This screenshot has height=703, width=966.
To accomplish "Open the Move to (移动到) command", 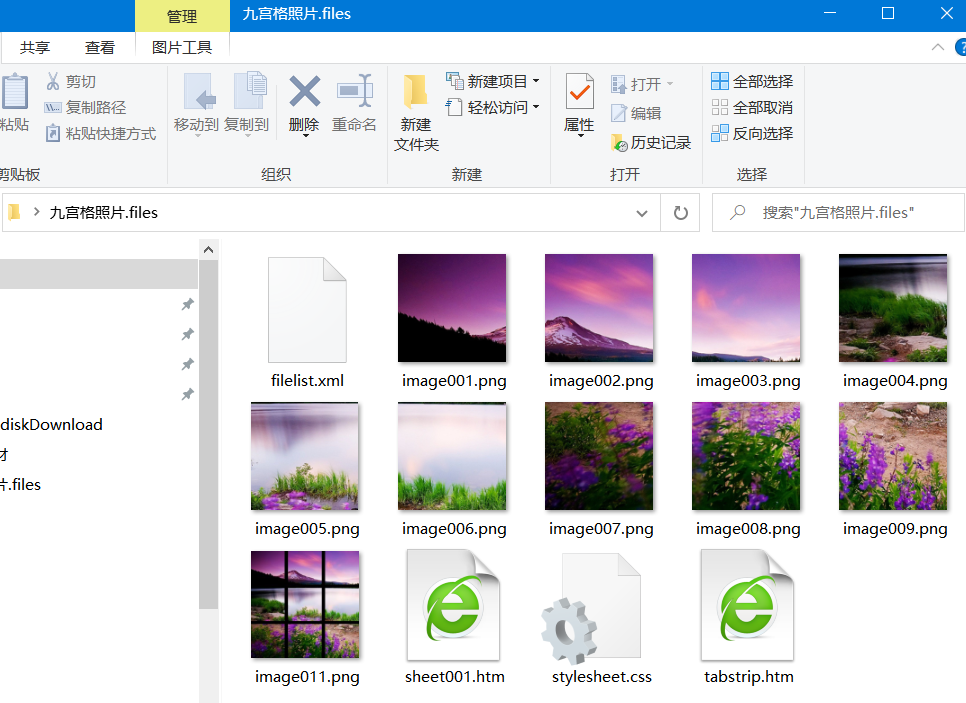I will tap(196, 103).
